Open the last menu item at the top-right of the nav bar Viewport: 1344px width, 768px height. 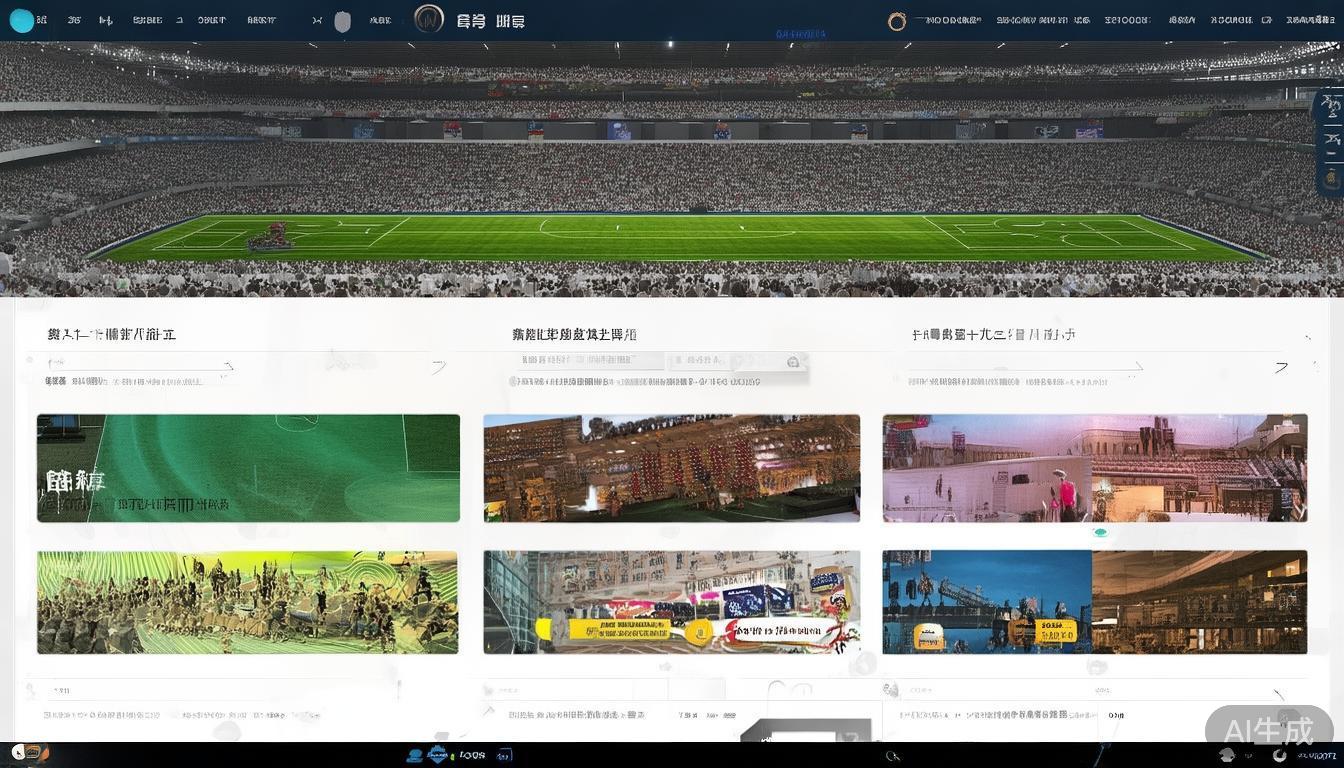click(1310, 20)
